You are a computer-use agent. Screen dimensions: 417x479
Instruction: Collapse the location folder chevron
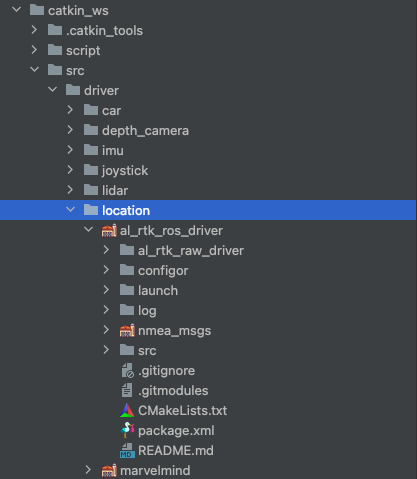click(x=70, y=210)
